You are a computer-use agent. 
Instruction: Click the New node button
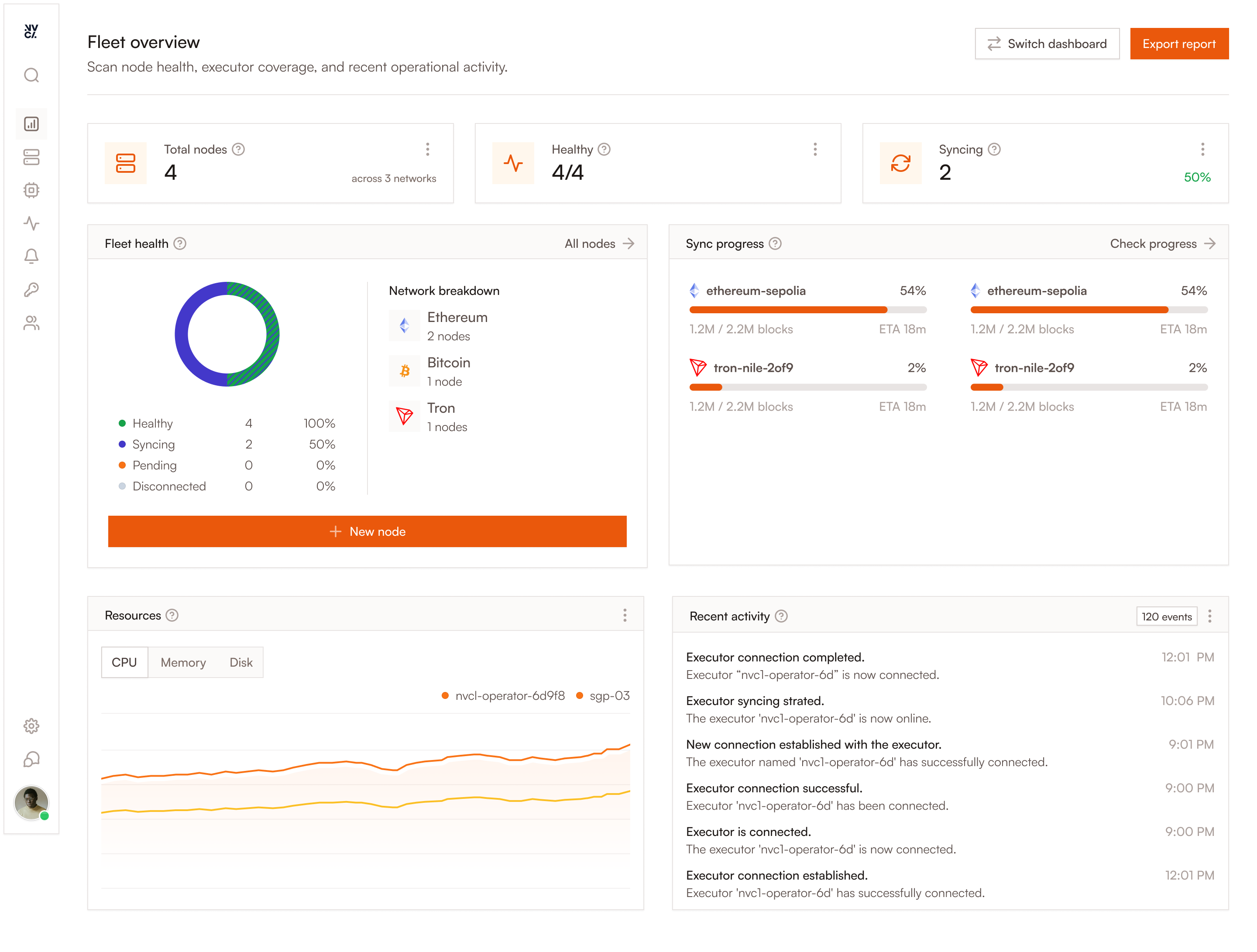[x=367, y=531]
